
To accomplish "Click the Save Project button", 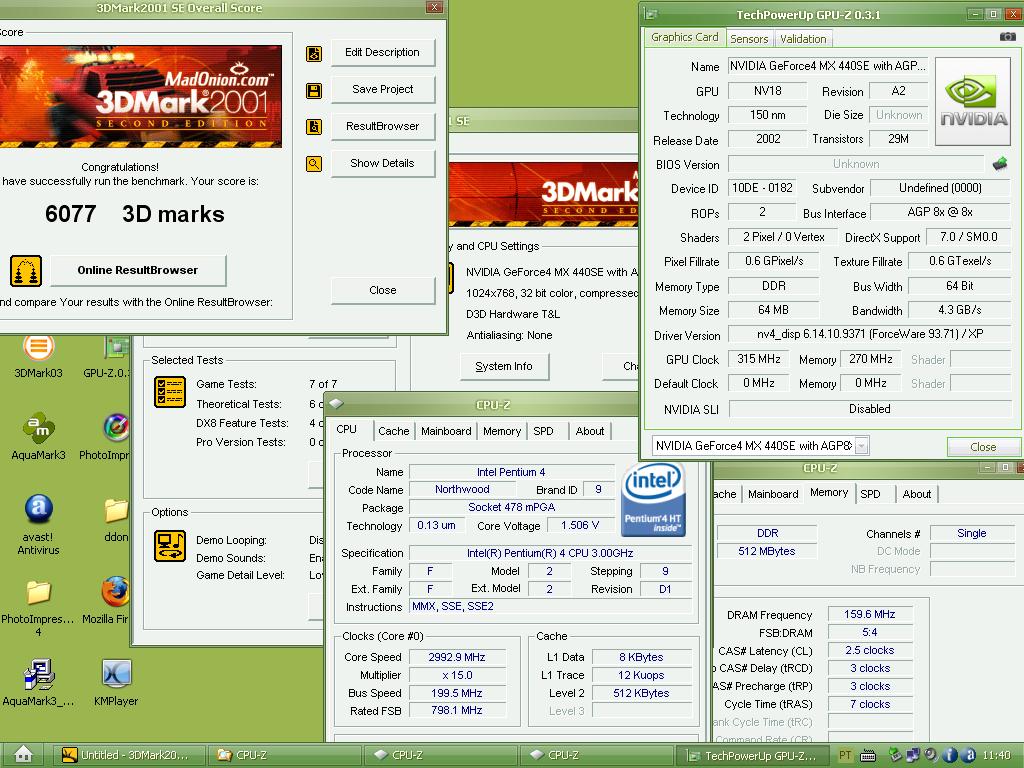I will [x=383, y=89].
